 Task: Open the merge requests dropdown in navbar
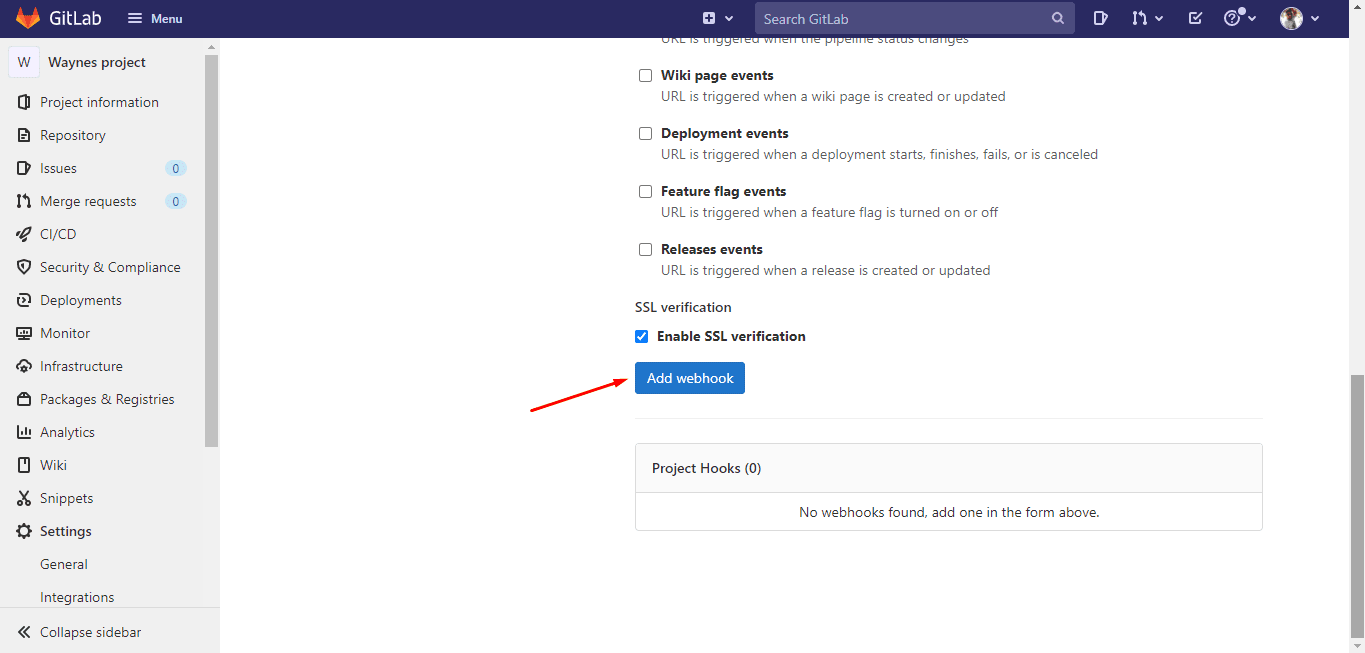(x=1147, y=18)
